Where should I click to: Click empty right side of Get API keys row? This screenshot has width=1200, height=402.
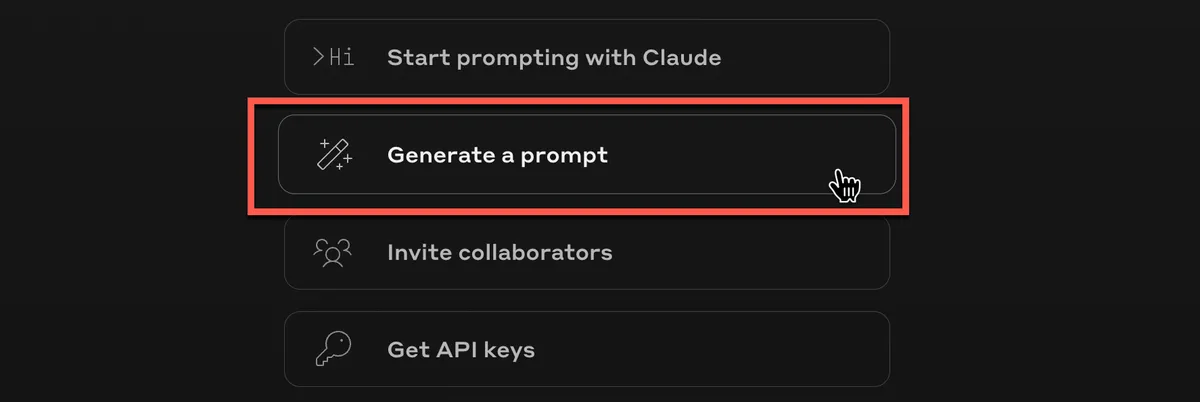780,350
